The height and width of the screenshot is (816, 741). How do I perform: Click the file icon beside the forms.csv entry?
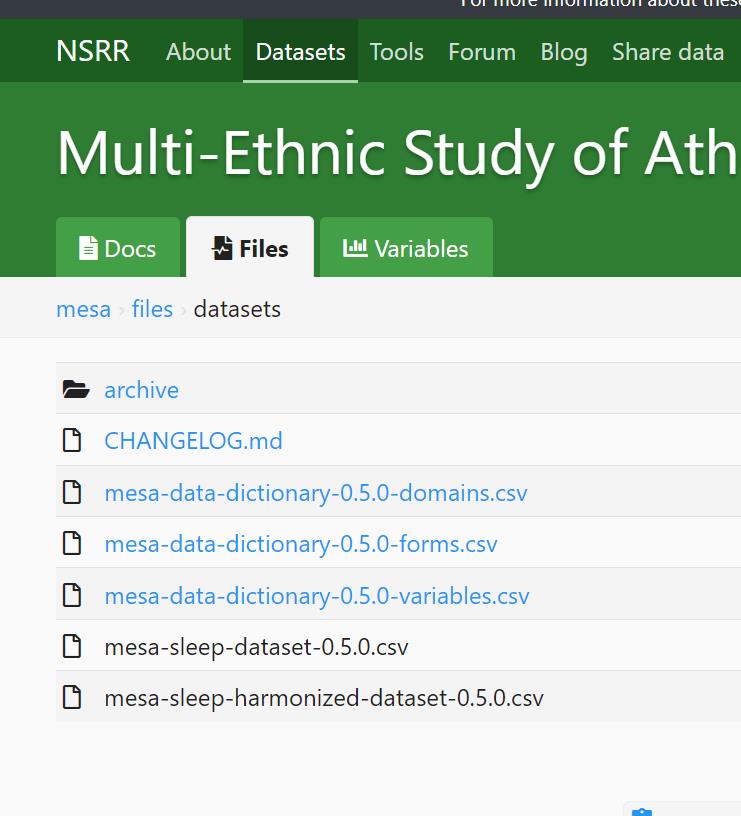[x=72, y=544]
